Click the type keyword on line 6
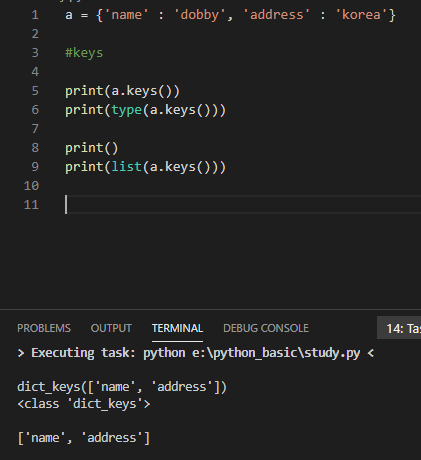 127,110
